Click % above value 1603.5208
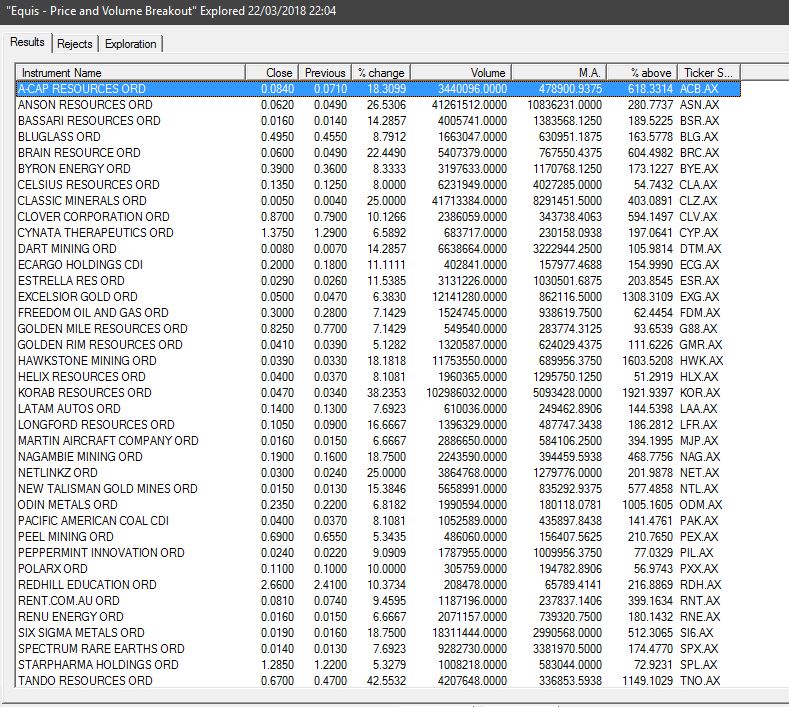 (x=648, y=361)
